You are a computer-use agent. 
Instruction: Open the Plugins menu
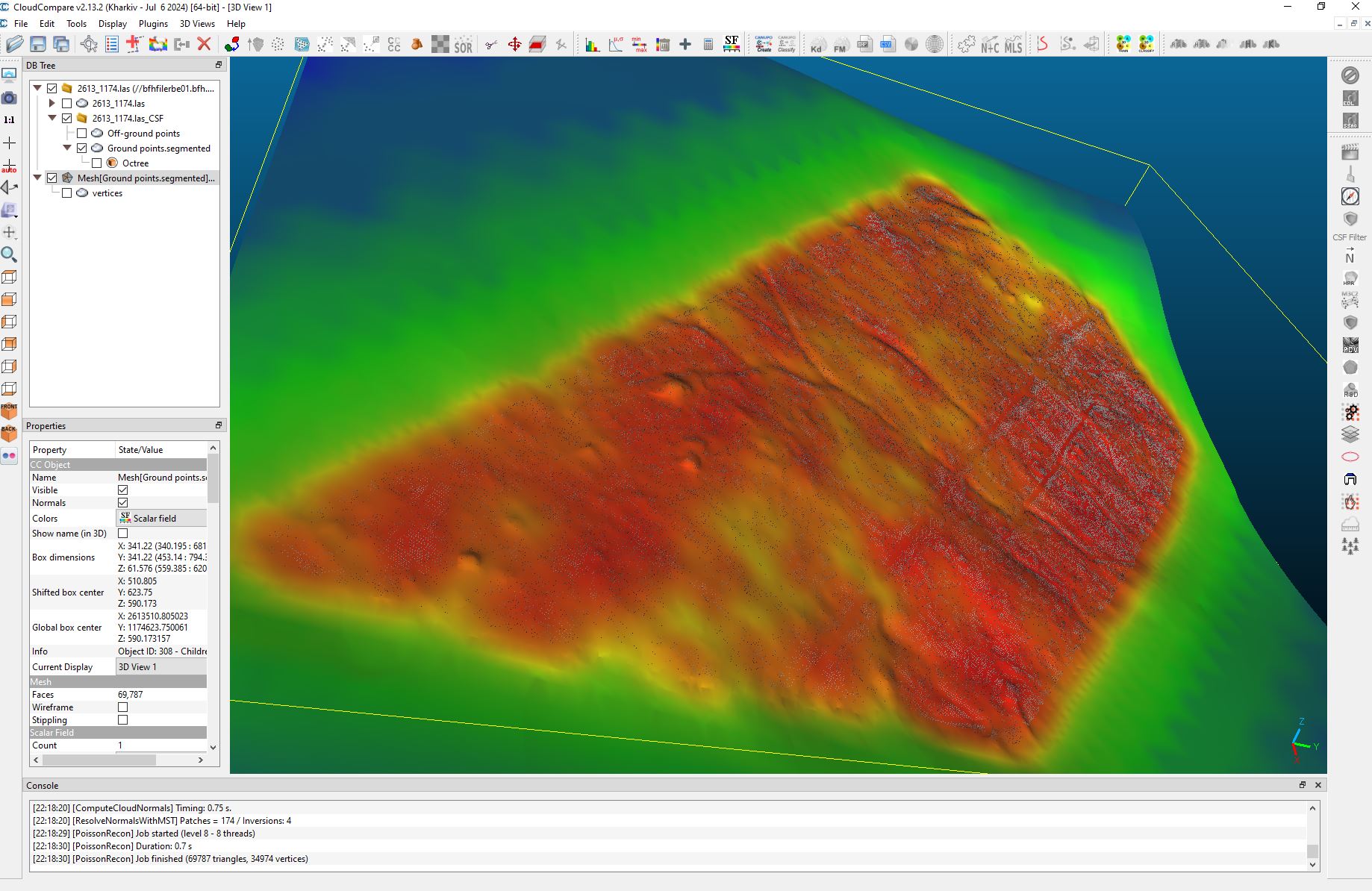(x=153, y=23)
